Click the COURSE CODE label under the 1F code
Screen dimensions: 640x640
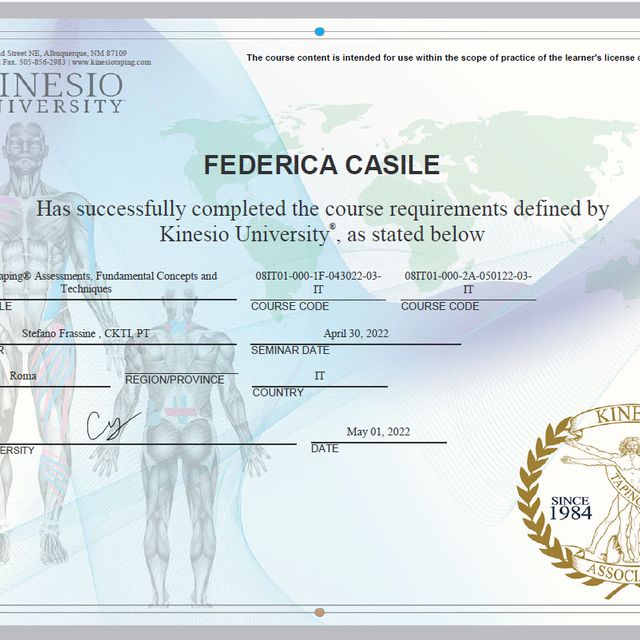pos(290,306)
